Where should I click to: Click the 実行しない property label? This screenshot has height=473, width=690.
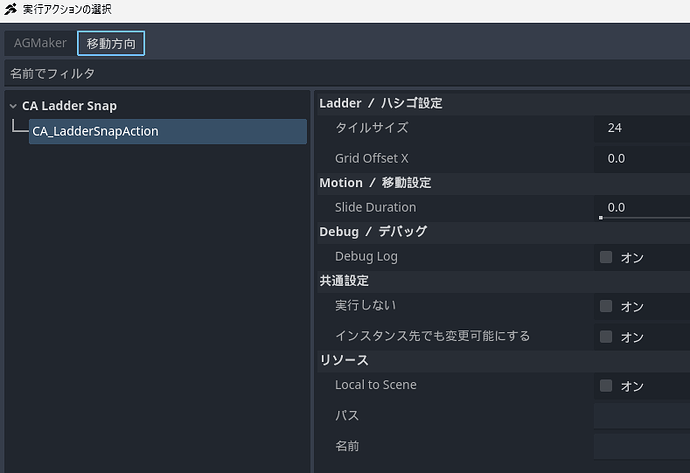click(365, 305)
